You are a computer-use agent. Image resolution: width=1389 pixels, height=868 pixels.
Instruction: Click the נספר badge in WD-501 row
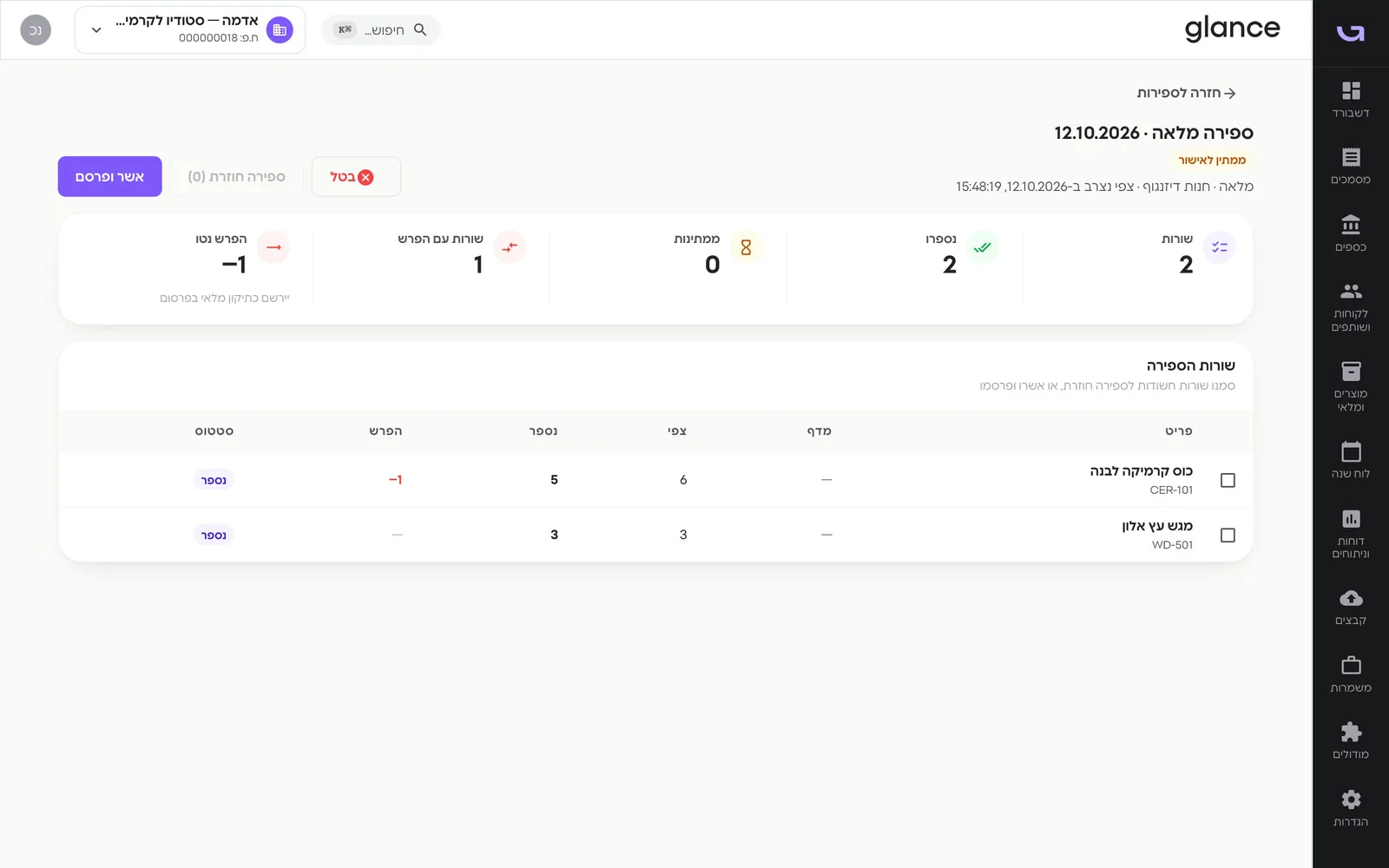coord(214,535)
